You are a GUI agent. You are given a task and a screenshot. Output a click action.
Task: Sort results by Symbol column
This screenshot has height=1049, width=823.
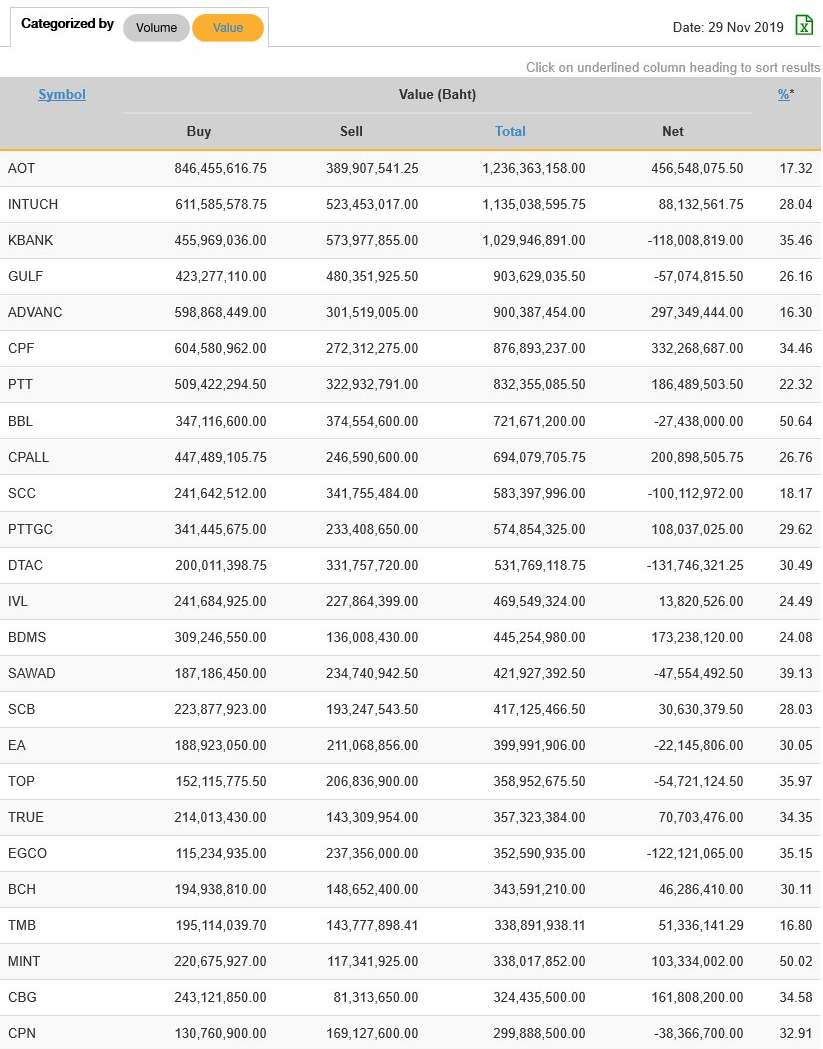pos(62,95)
